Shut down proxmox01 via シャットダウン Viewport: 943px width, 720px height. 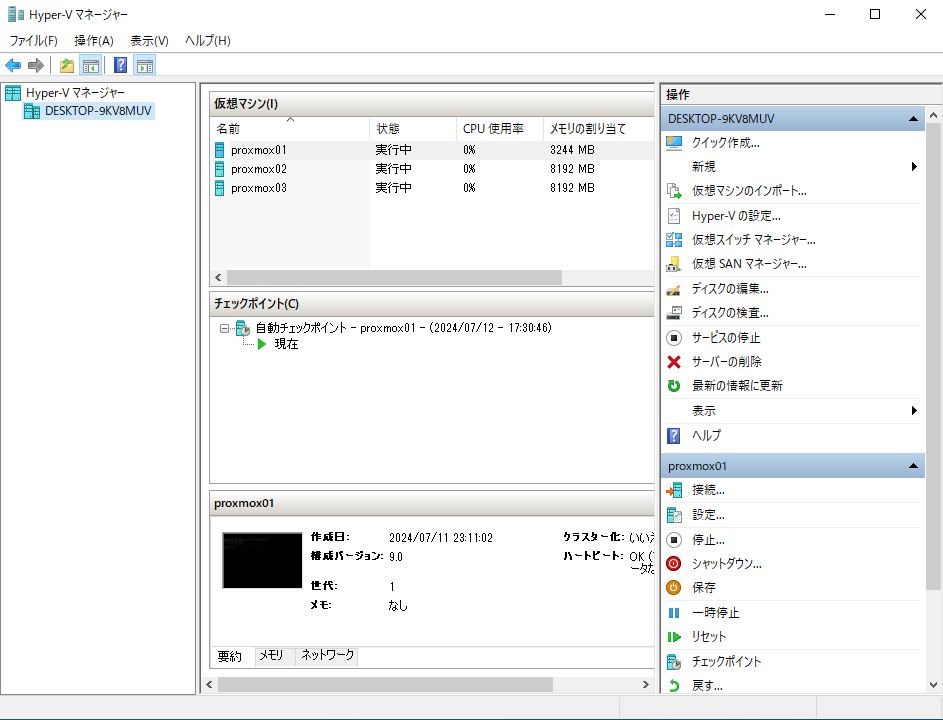click(726, 564)
